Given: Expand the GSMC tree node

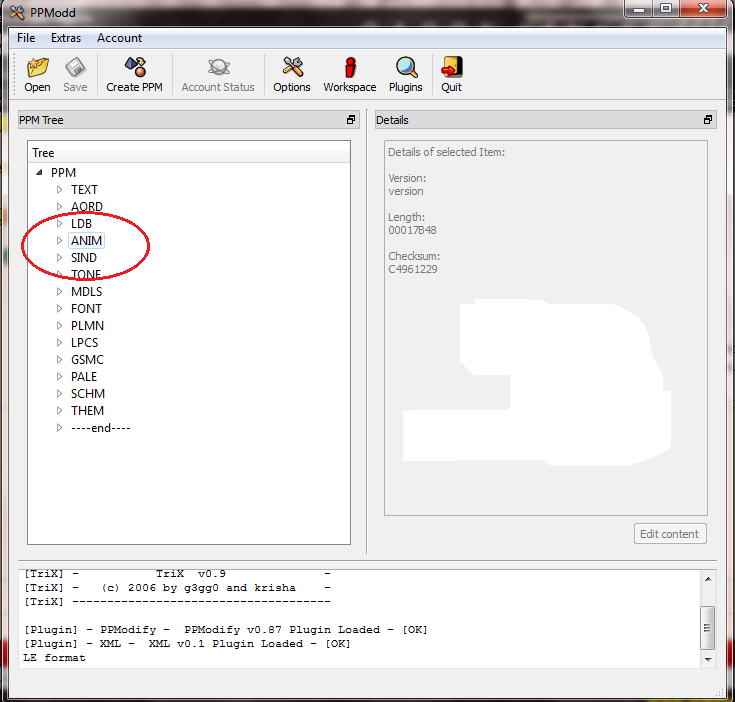Looking at the screenshot, I should coord(60,359).
